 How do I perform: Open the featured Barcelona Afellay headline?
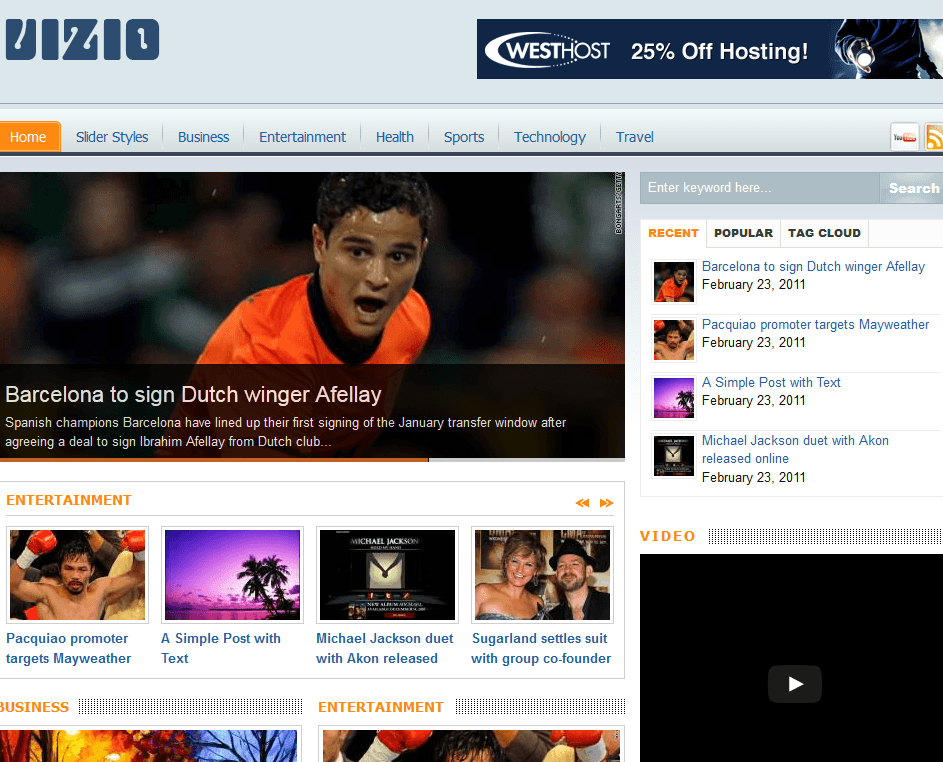pos(193,395)
